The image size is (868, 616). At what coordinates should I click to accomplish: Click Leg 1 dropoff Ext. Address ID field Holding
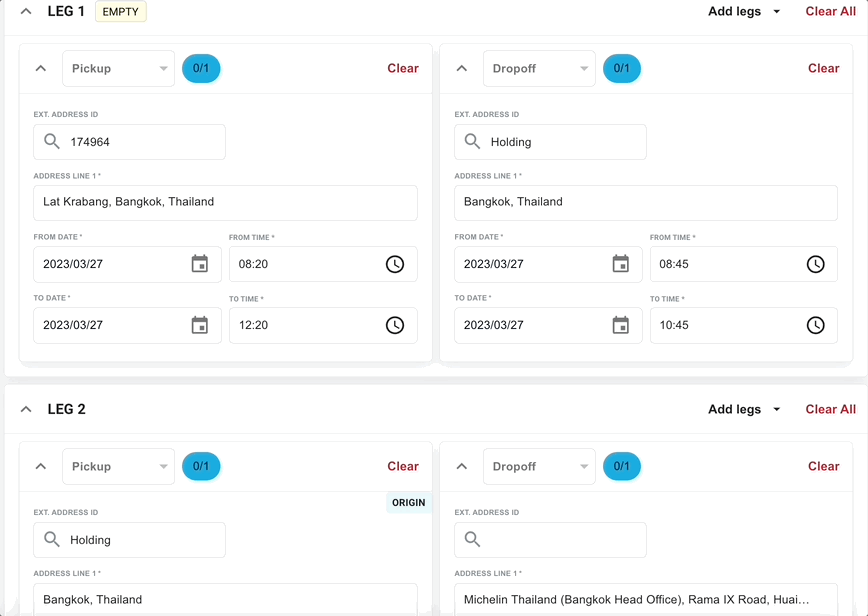pos(550,142)
